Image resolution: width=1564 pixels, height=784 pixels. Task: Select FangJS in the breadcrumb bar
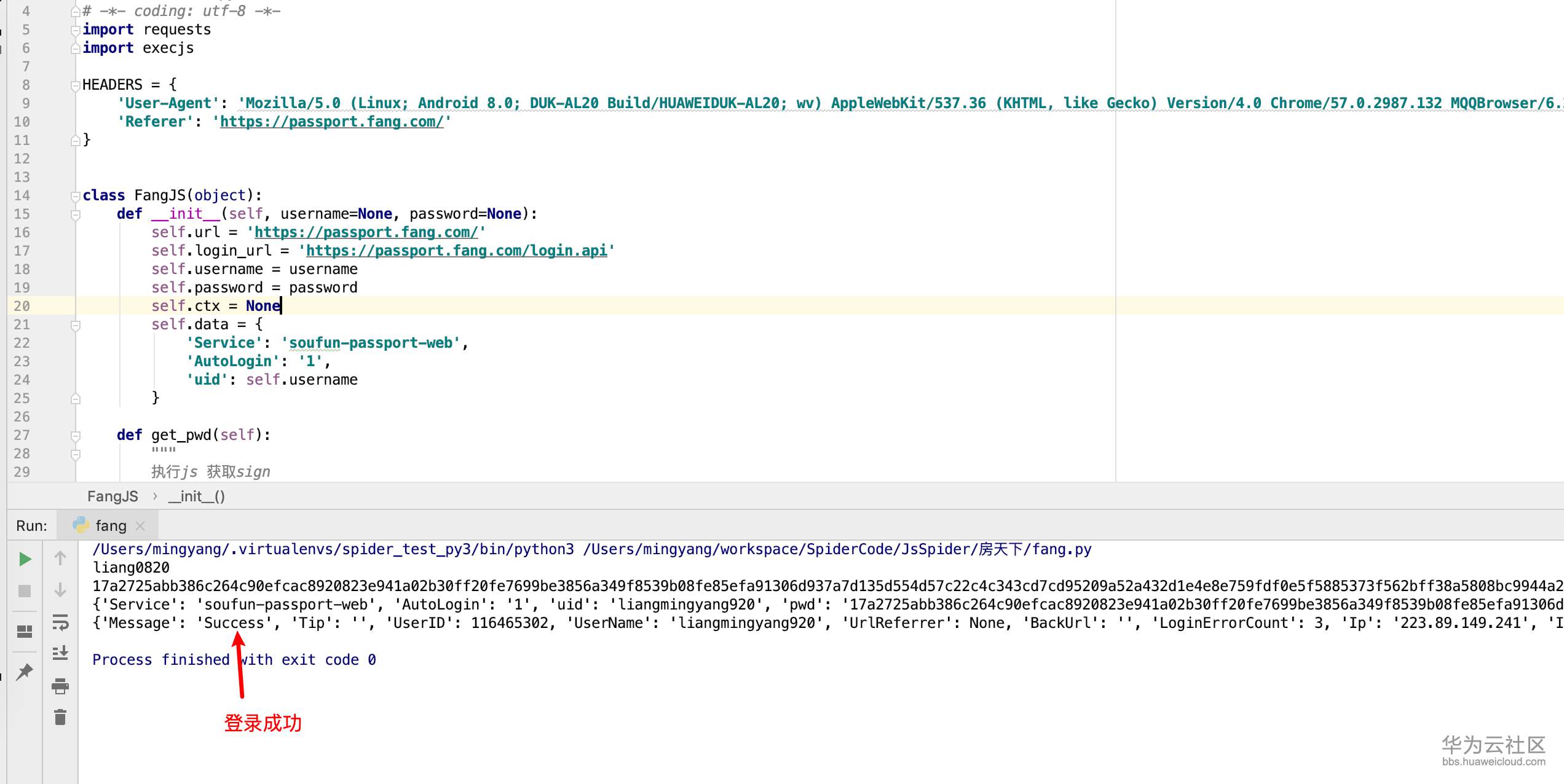click(x=113, y=496)
